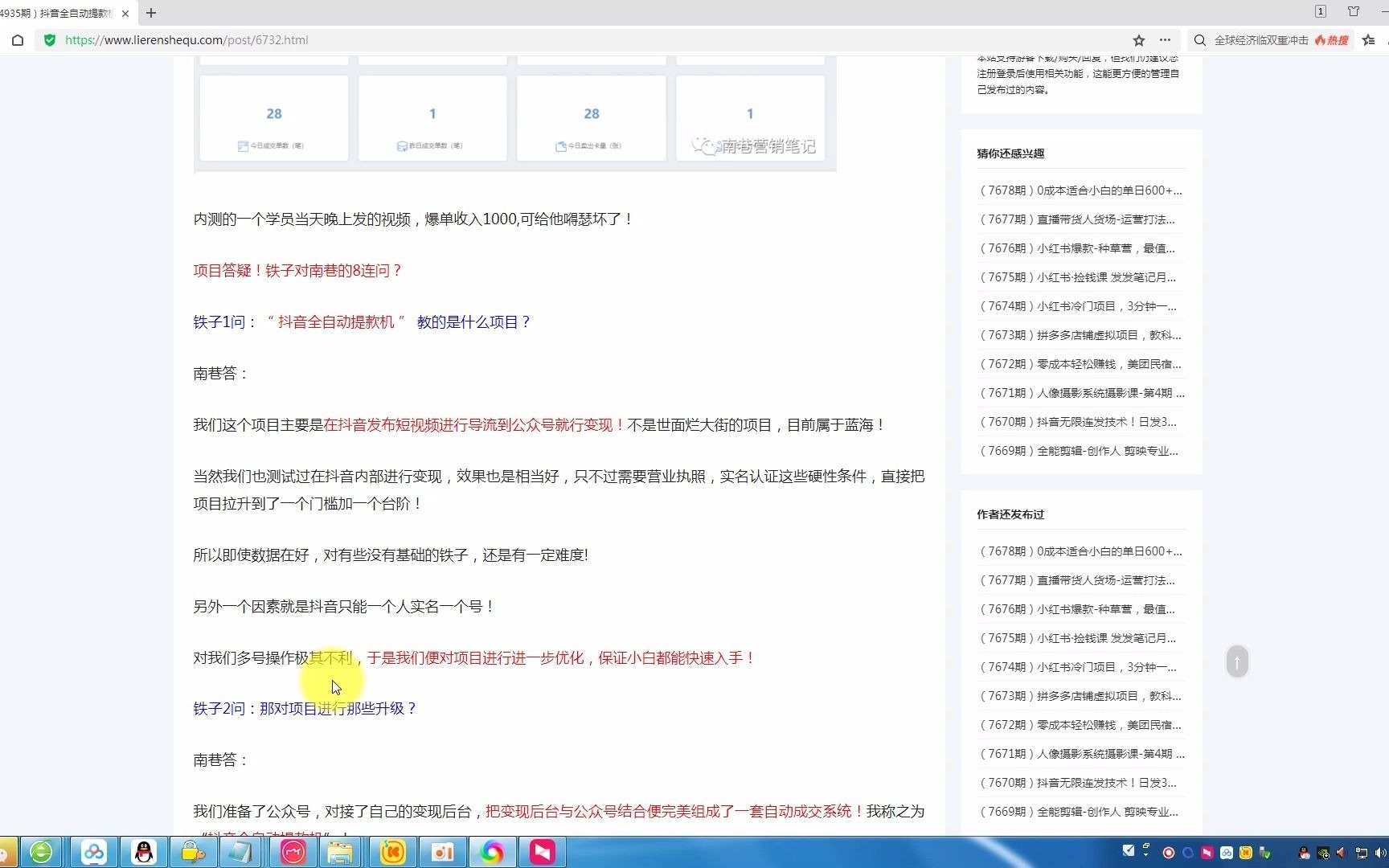
Task: Open a new tab with plus button
Action: coord(151,13)
